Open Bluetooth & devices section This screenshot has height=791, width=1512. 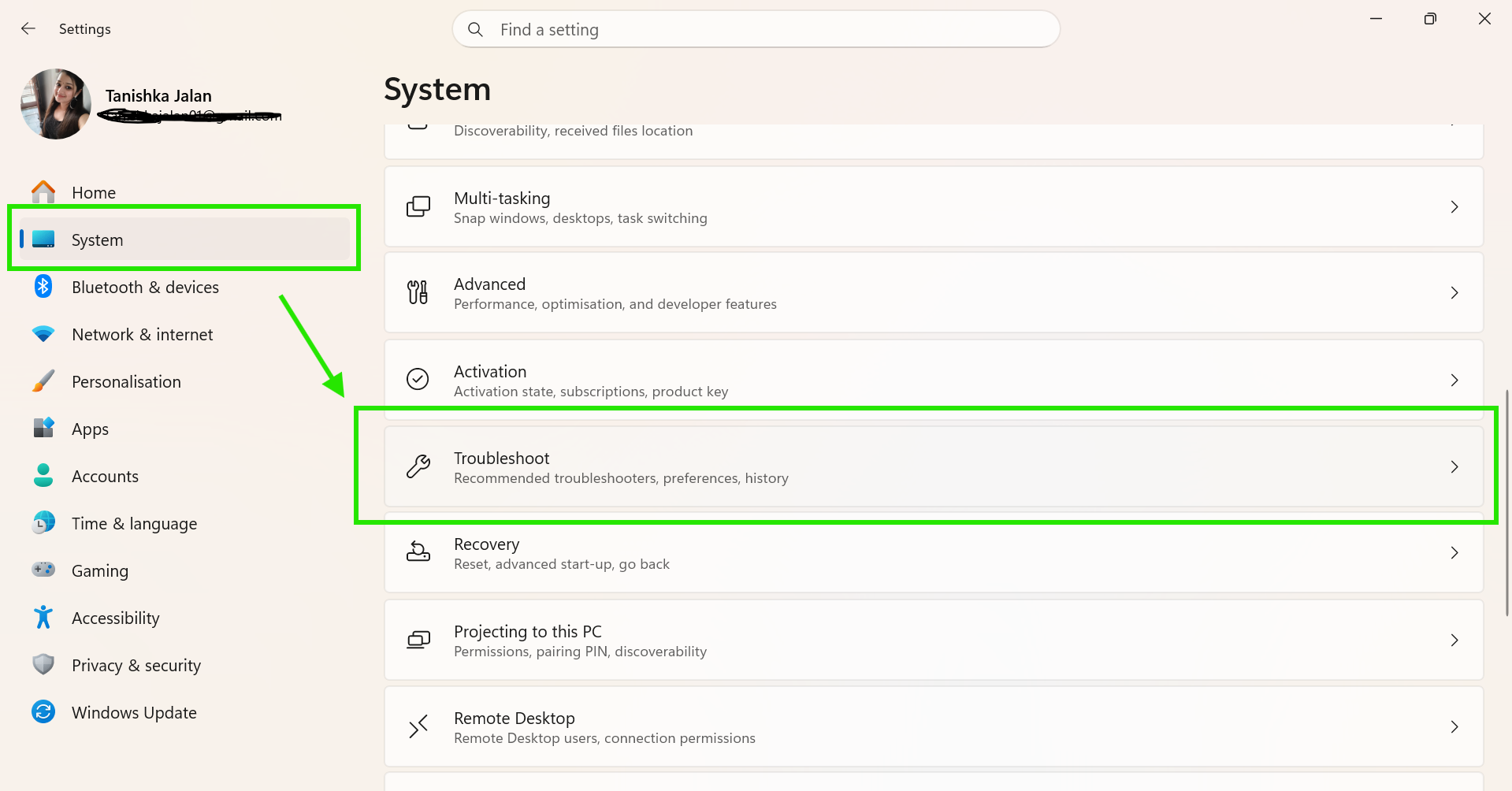tap(184, 287)
